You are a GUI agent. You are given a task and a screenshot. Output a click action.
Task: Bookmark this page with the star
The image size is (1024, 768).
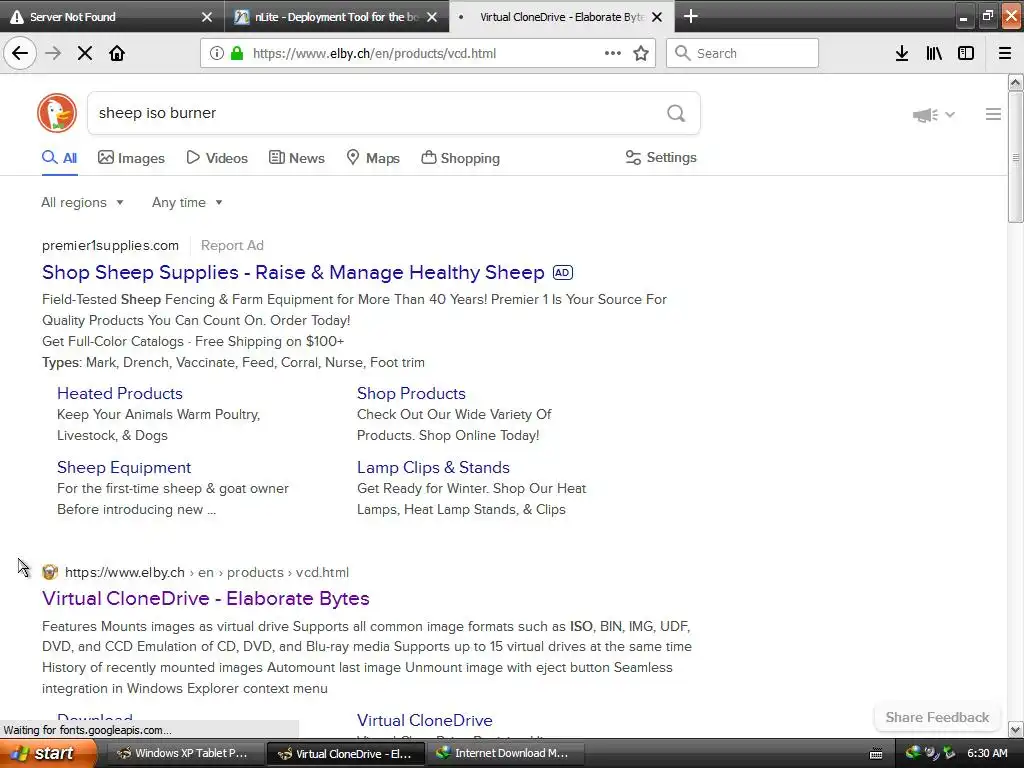[641, 53]
